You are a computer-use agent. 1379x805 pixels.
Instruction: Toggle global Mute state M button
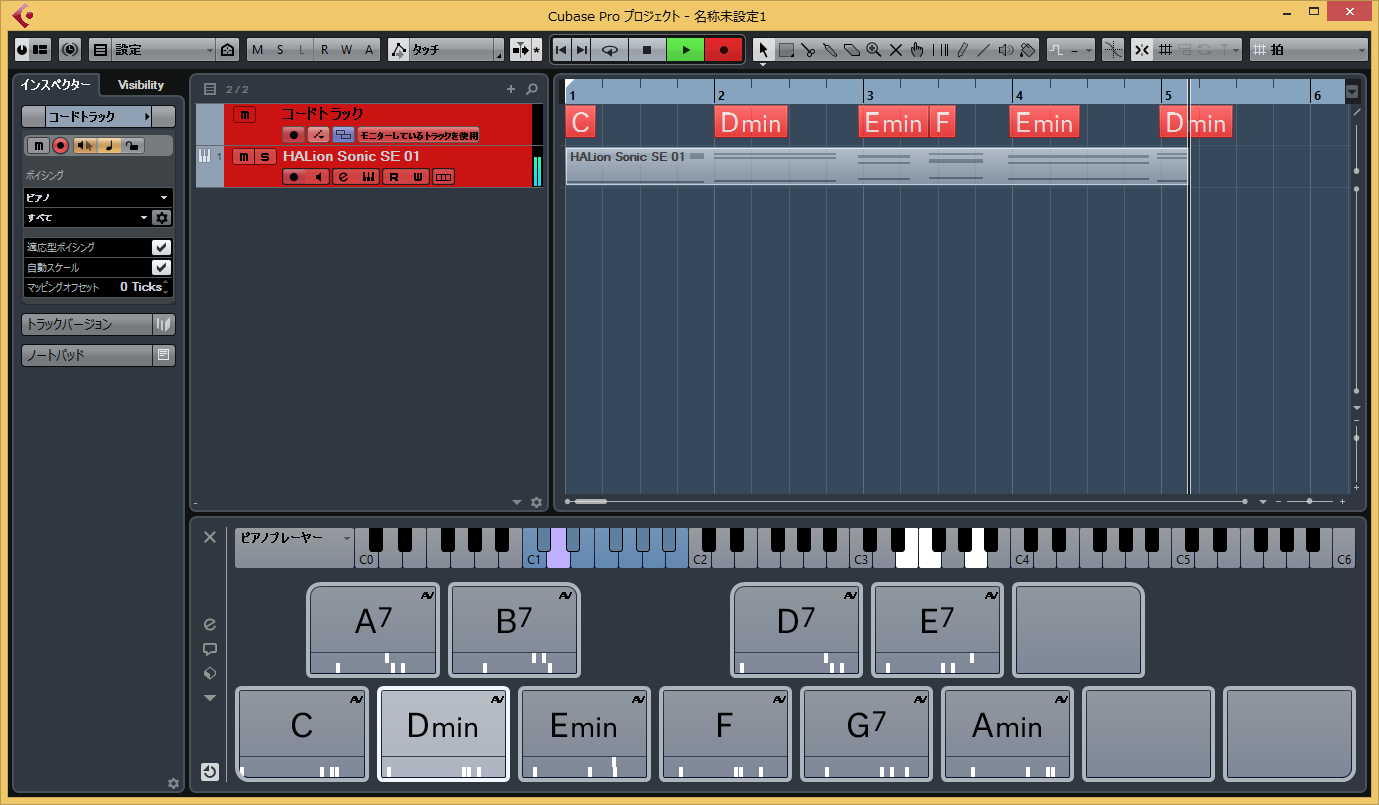(x=258, y=50)
